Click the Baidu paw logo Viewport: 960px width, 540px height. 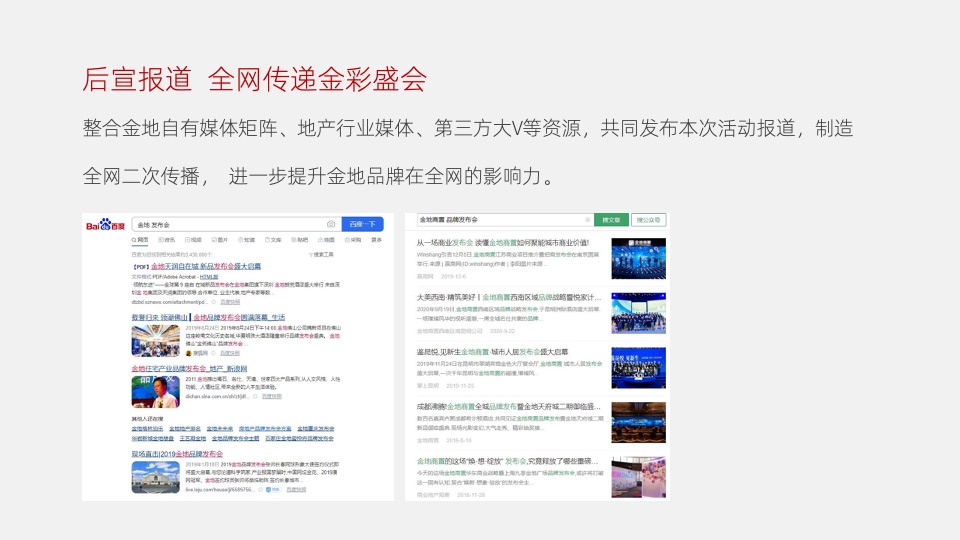click(x=105, y=225)
